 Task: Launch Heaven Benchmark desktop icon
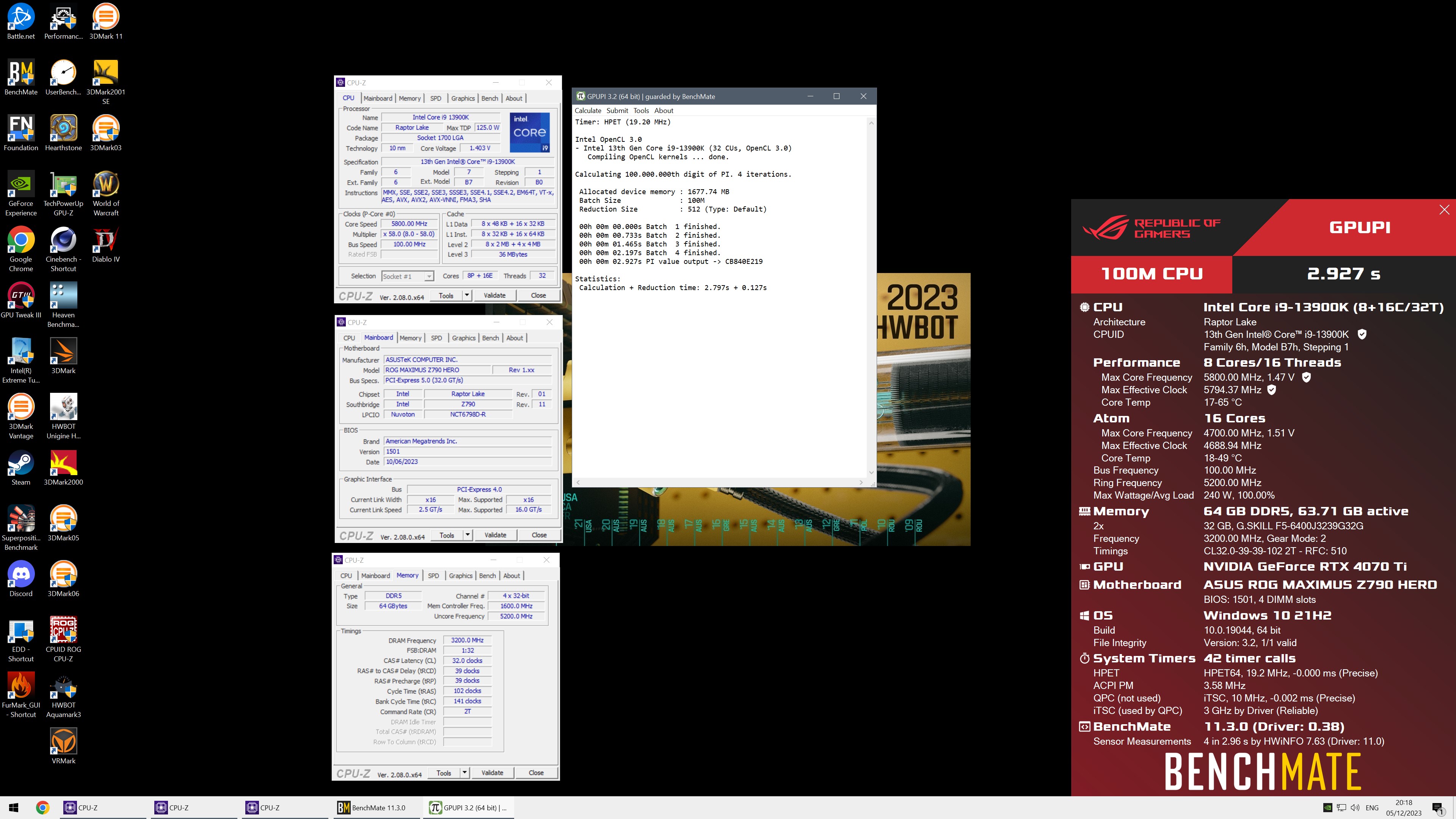pyautogui.click(x=63, y=304)
